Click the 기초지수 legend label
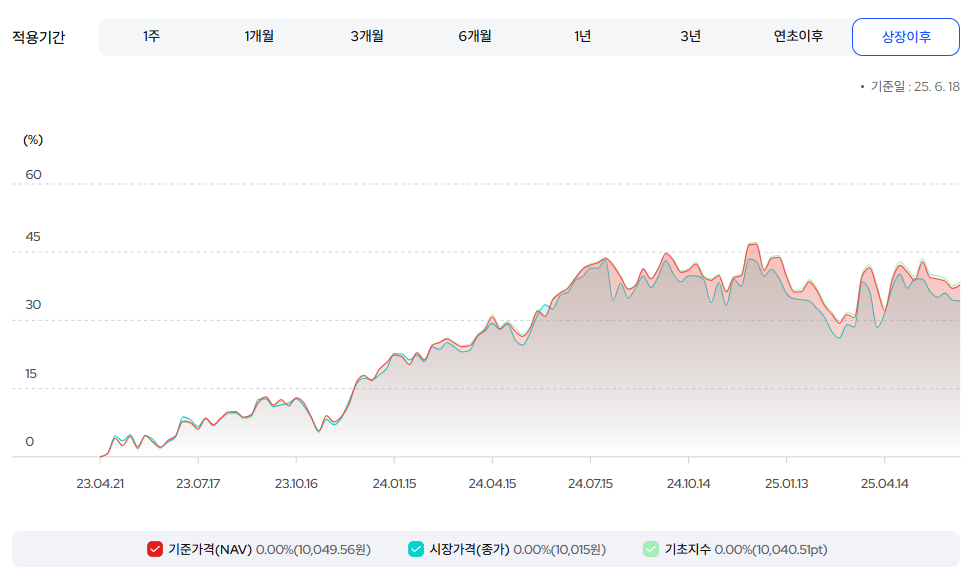 (x=687, y=550)
